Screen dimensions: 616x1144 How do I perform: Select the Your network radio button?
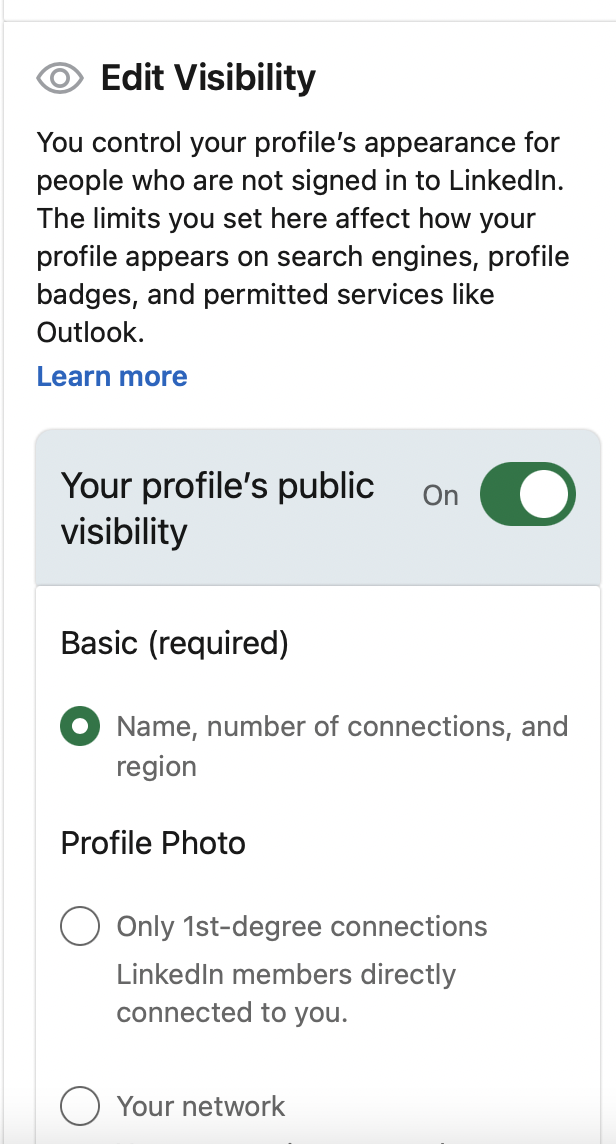pos(80,1106)
